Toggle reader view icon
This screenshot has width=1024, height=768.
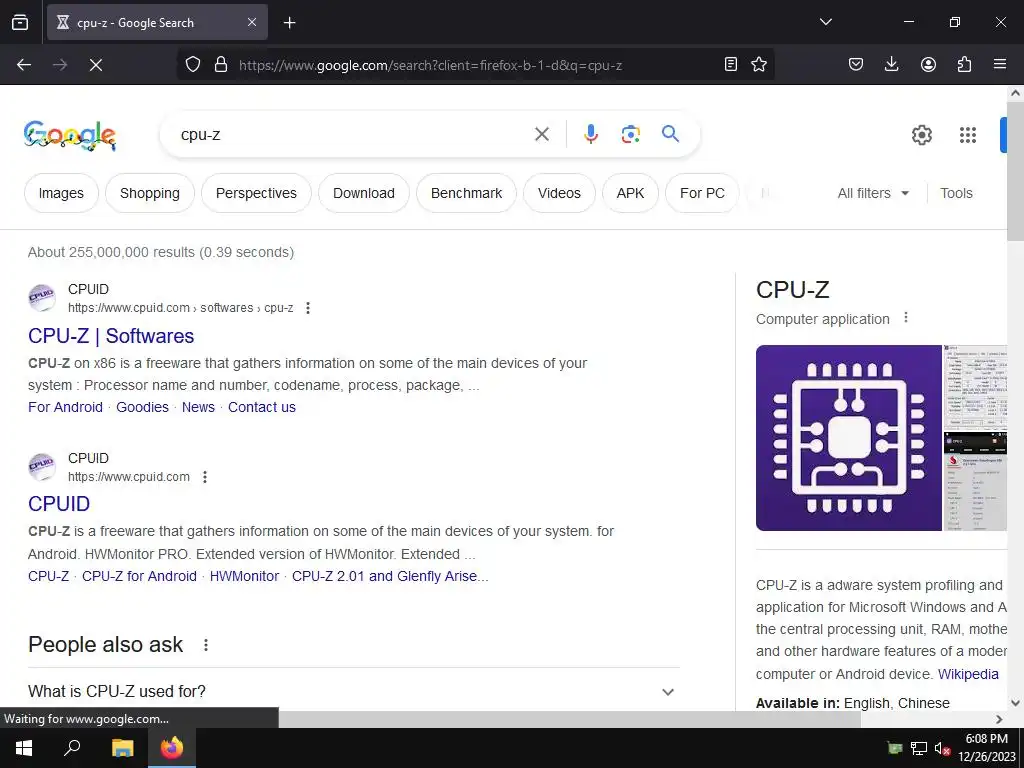pyautogui.click(x=731, y=64)
